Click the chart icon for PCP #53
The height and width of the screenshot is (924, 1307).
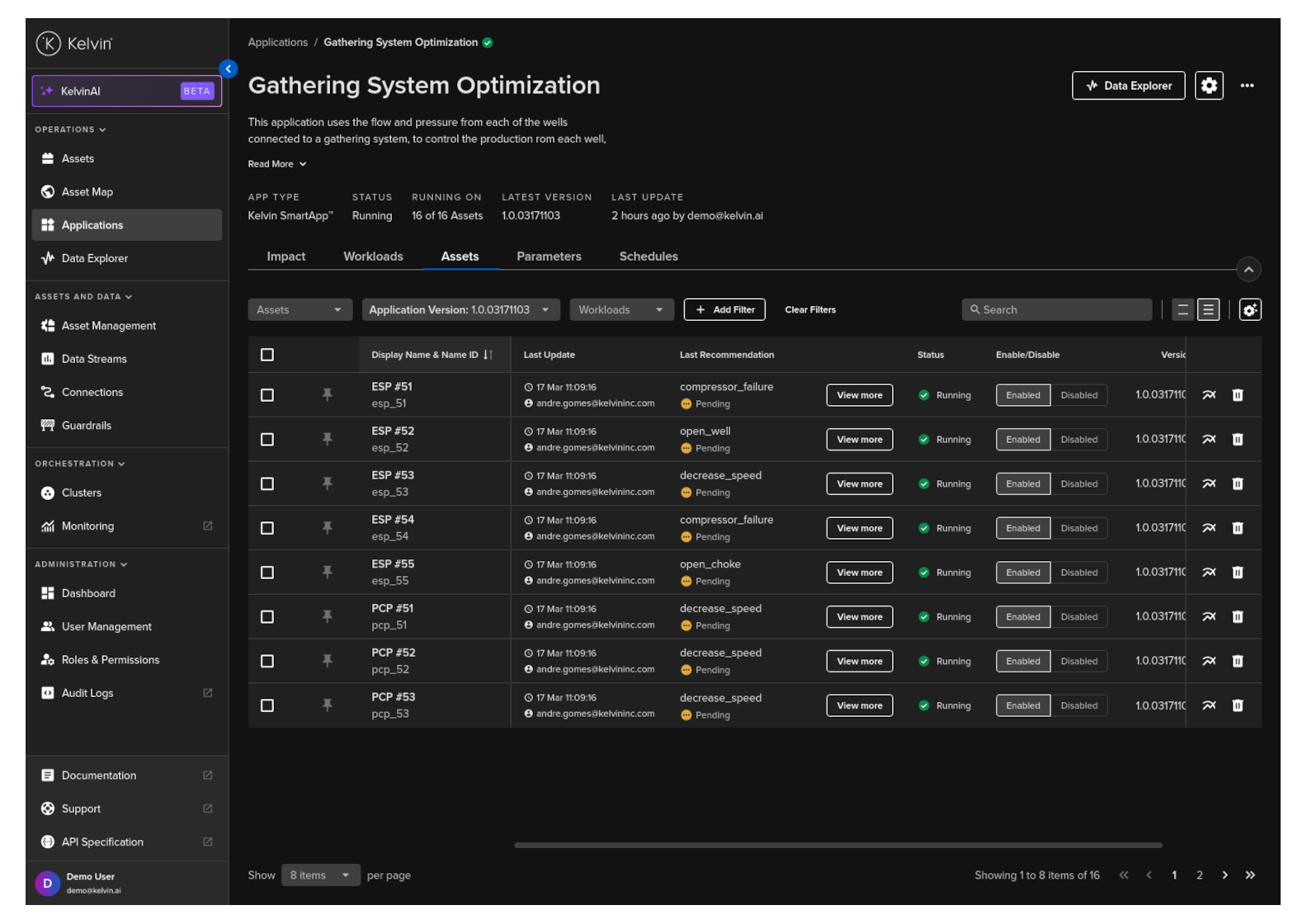click(1209, 705)
